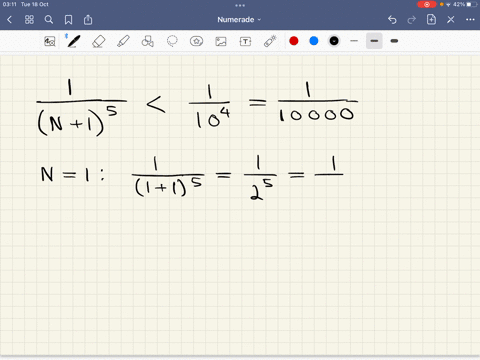Screen dimensions: 480x360
Task: Tap the battery status icon
Action: (472, 4)
